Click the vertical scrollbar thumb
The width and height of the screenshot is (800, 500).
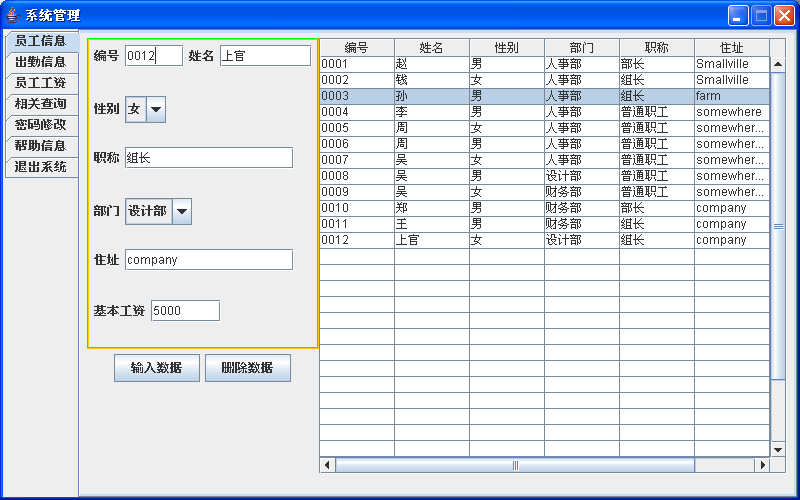pos(778,226)
